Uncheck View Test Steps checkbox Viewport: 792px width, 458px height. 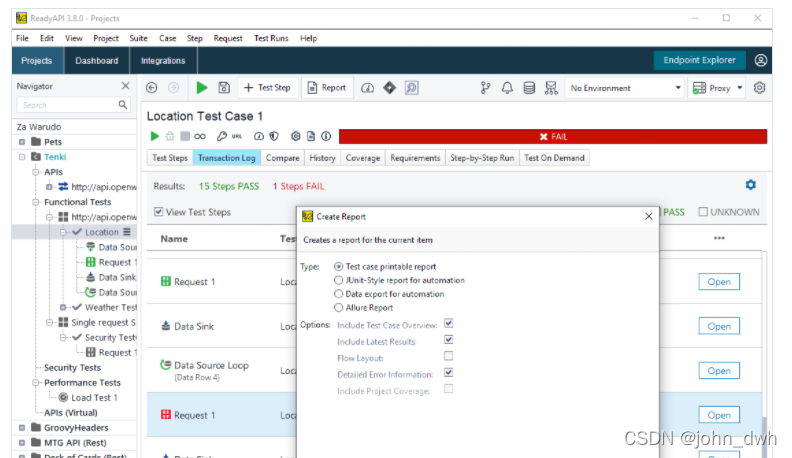[x=159, y=212]
